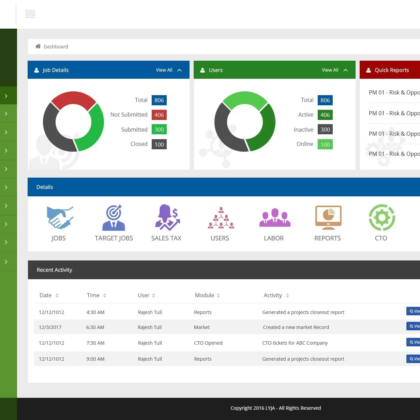Viewport: 420px width, 420px height.
Task: Click the '7:30 AM' time cell
Action: 95,343
